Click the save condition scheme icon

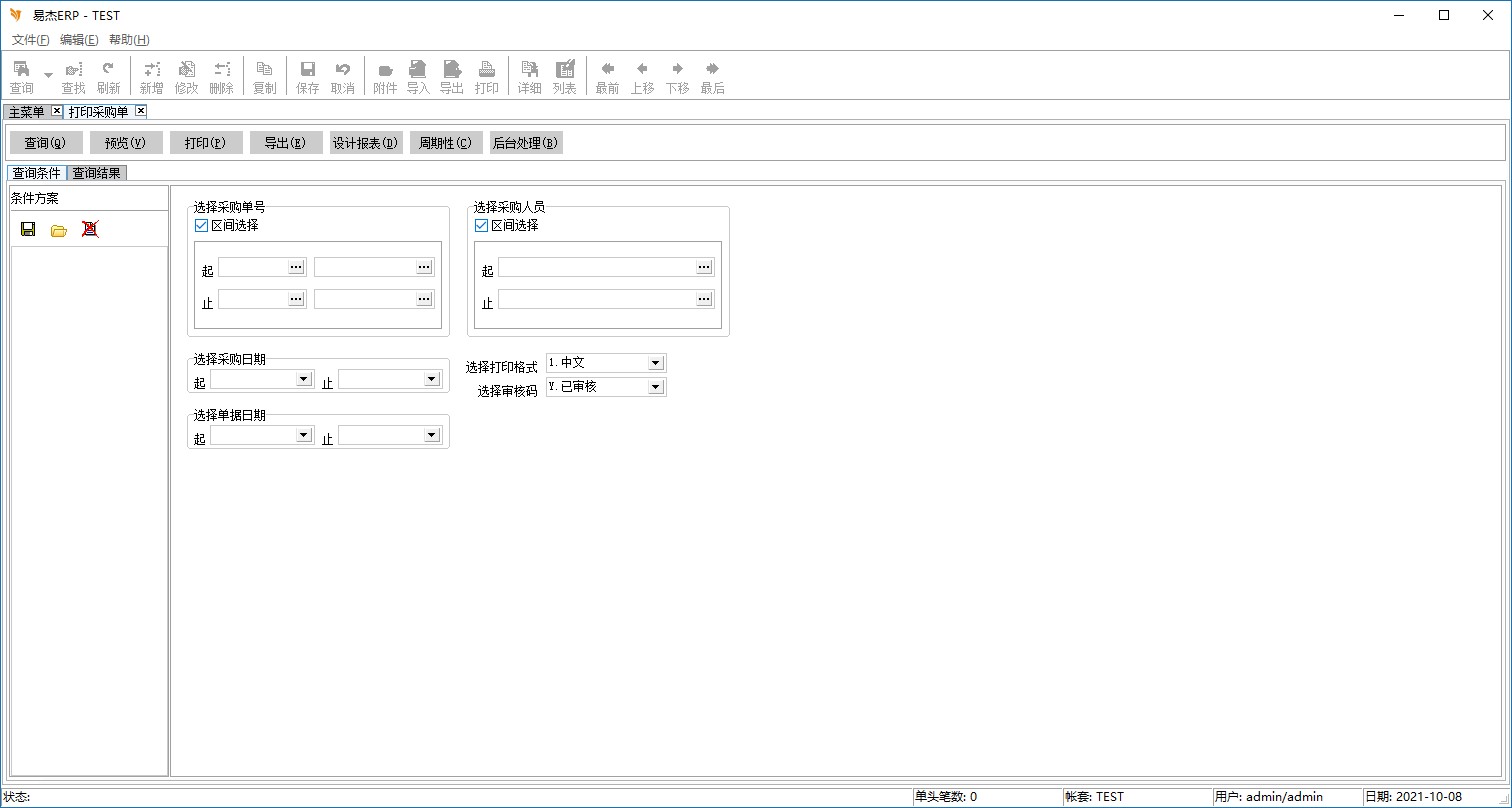coord(28,229)
